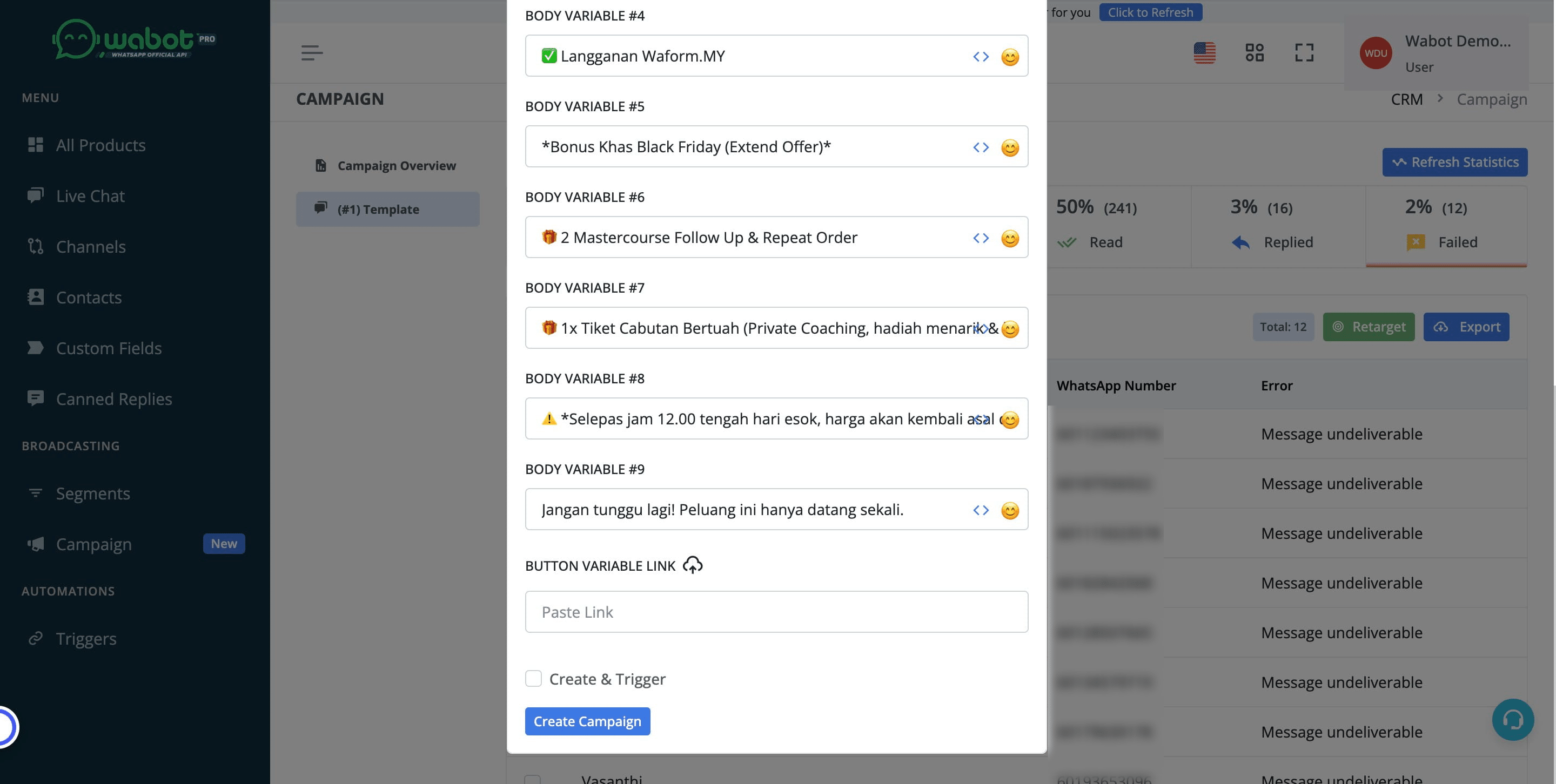The width and height of the screenshot is (1556, 784).
Task: Enable the Create & Trigger checkbox
Action: 533,678
